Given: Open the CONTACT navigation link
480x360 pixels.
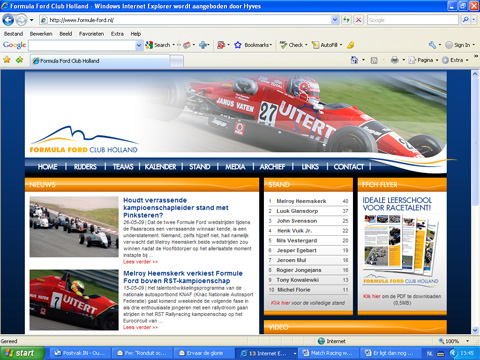Looking at the screenshot, I should pyautogui.click(x=349, y=167).
